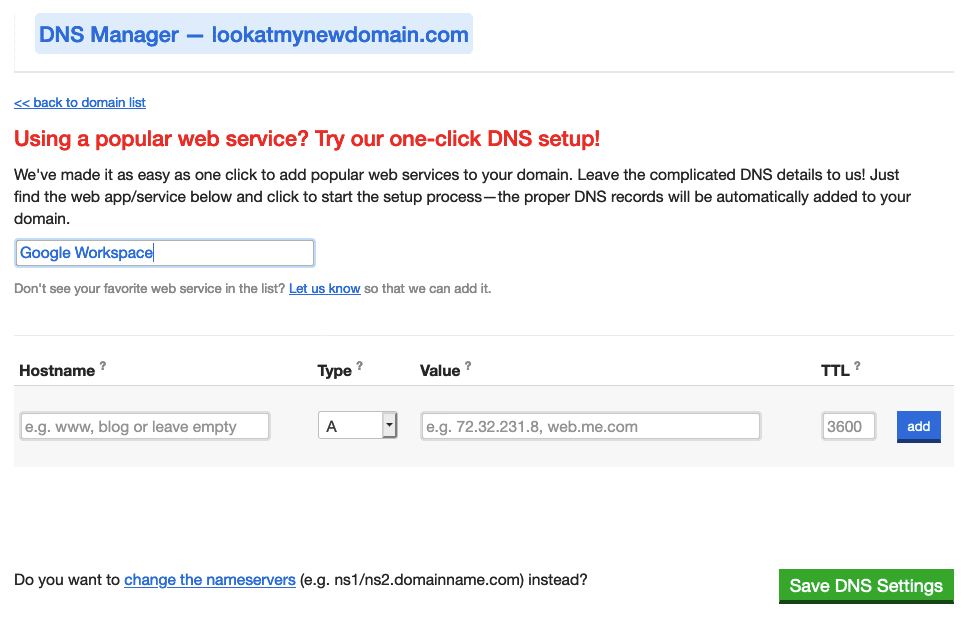974x637 pixels.
Task: Focus the Hostname input field
Action: pos(145,426)
